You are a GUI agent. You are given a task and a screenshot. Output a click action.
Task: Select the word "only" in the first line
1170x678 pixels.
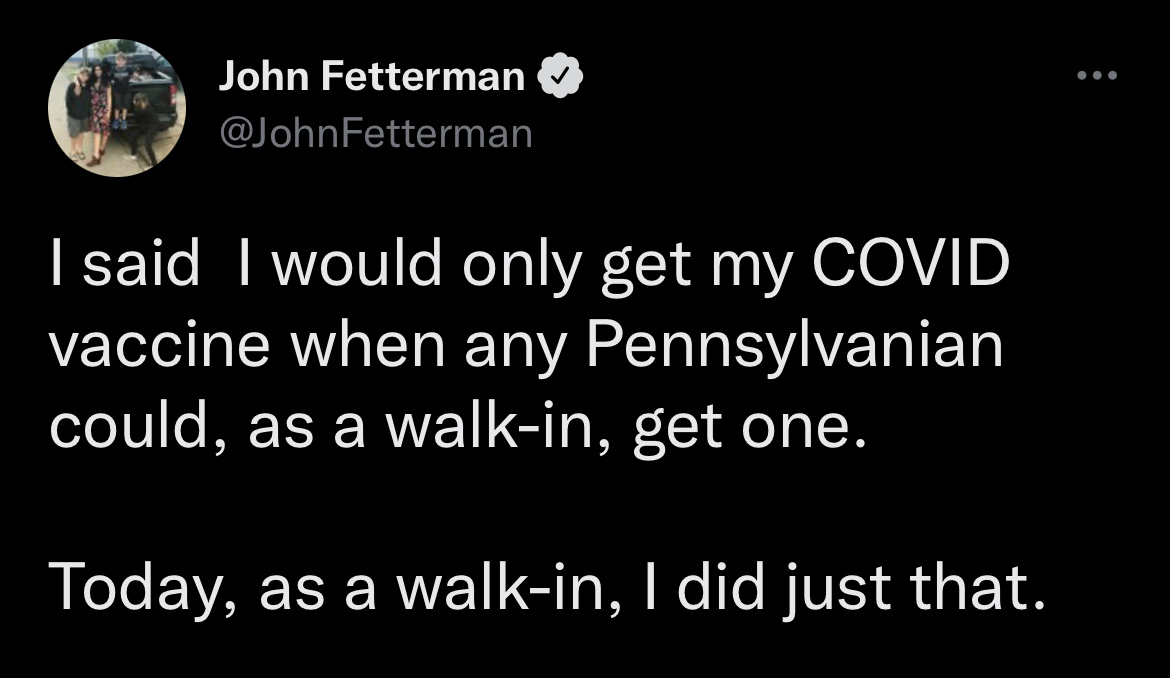(522, 267)
